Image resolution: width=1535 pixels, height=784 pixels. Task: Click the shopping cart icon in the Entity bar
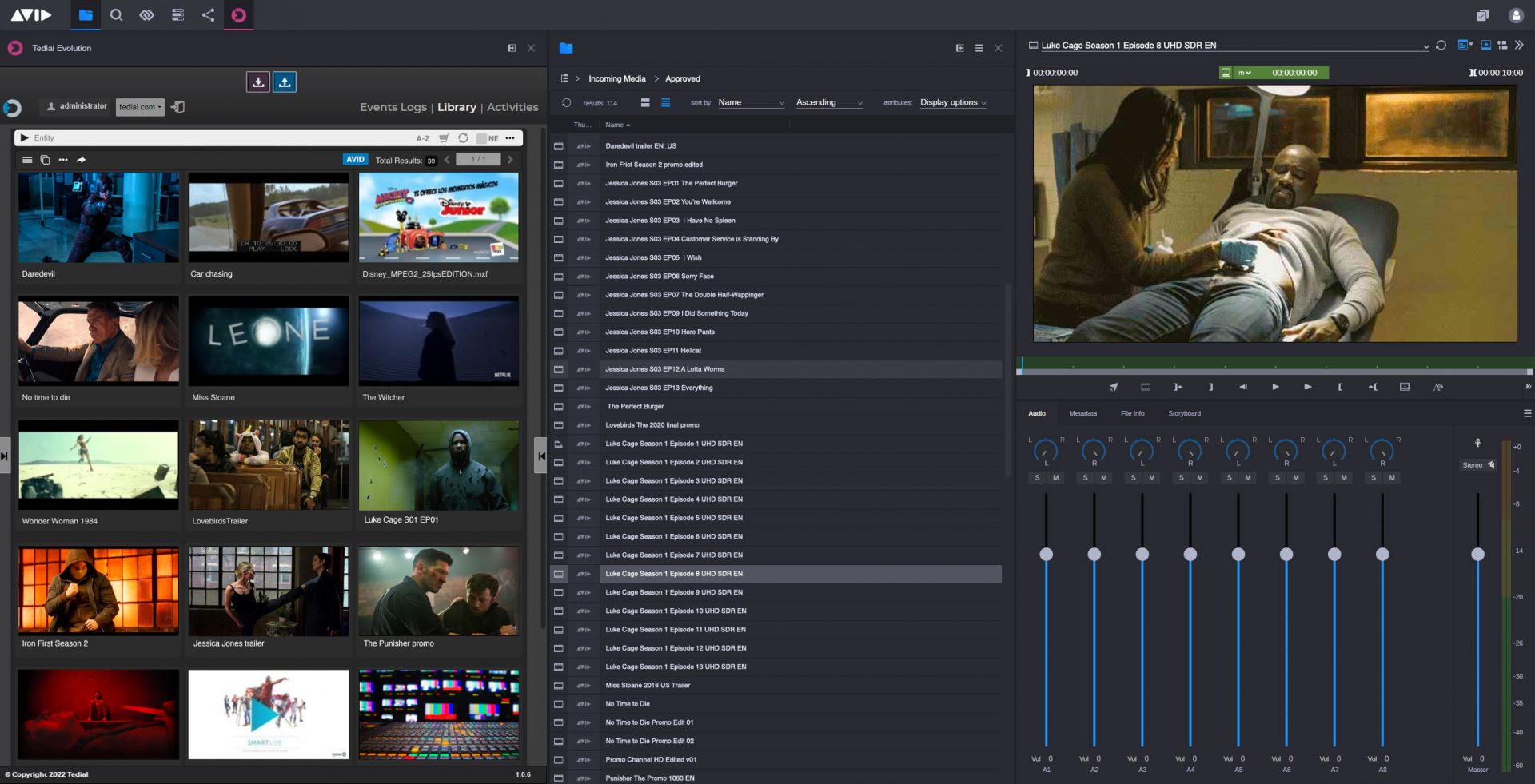[x=444, y=138]
